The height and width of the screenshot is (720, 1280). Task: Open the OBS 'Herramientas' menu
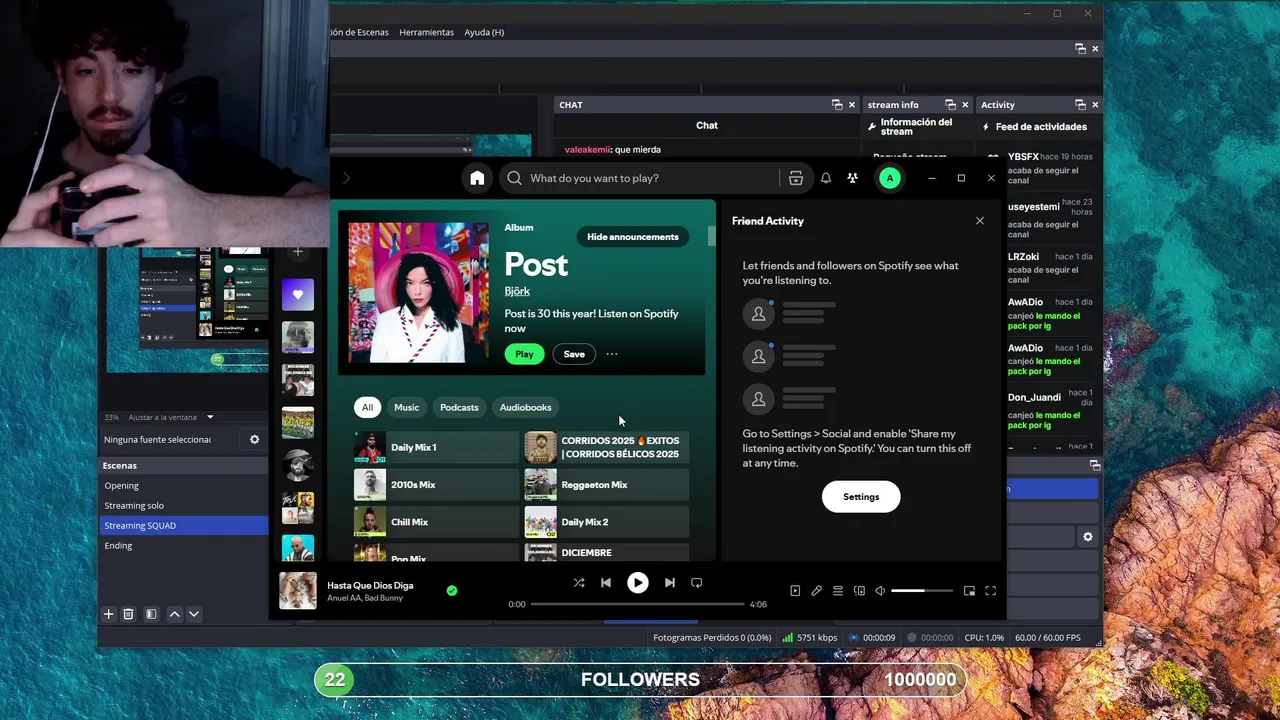(426, 32)
